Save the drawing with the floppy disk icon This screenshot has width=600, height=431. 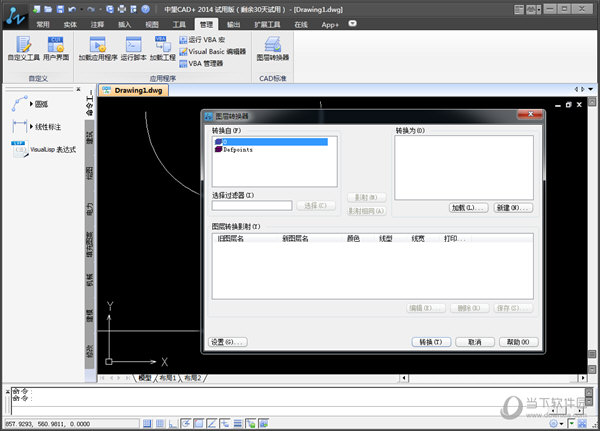coord(60,9)
